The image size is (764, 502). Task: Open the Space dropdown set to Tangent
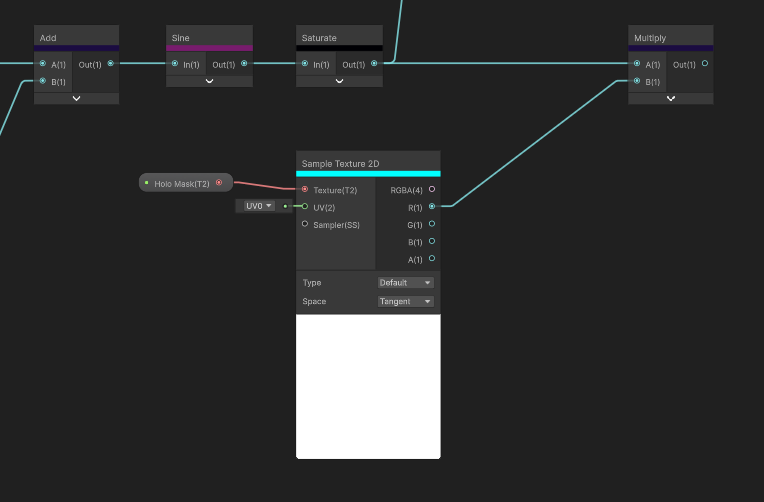pyautogui.click(x=405, y=301)
